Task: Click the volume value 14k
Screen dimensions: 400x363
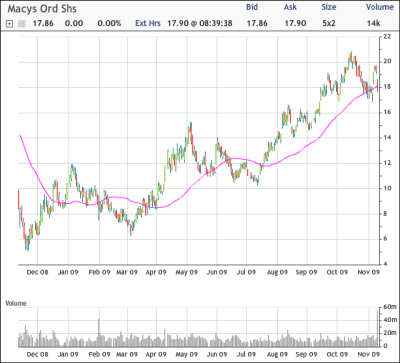Action: (x=374, y=23)
